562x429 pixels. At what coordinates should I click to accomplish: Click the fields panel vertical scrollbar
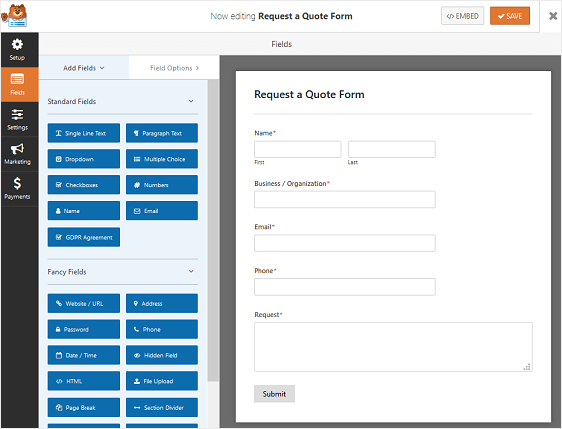[213, 229]
